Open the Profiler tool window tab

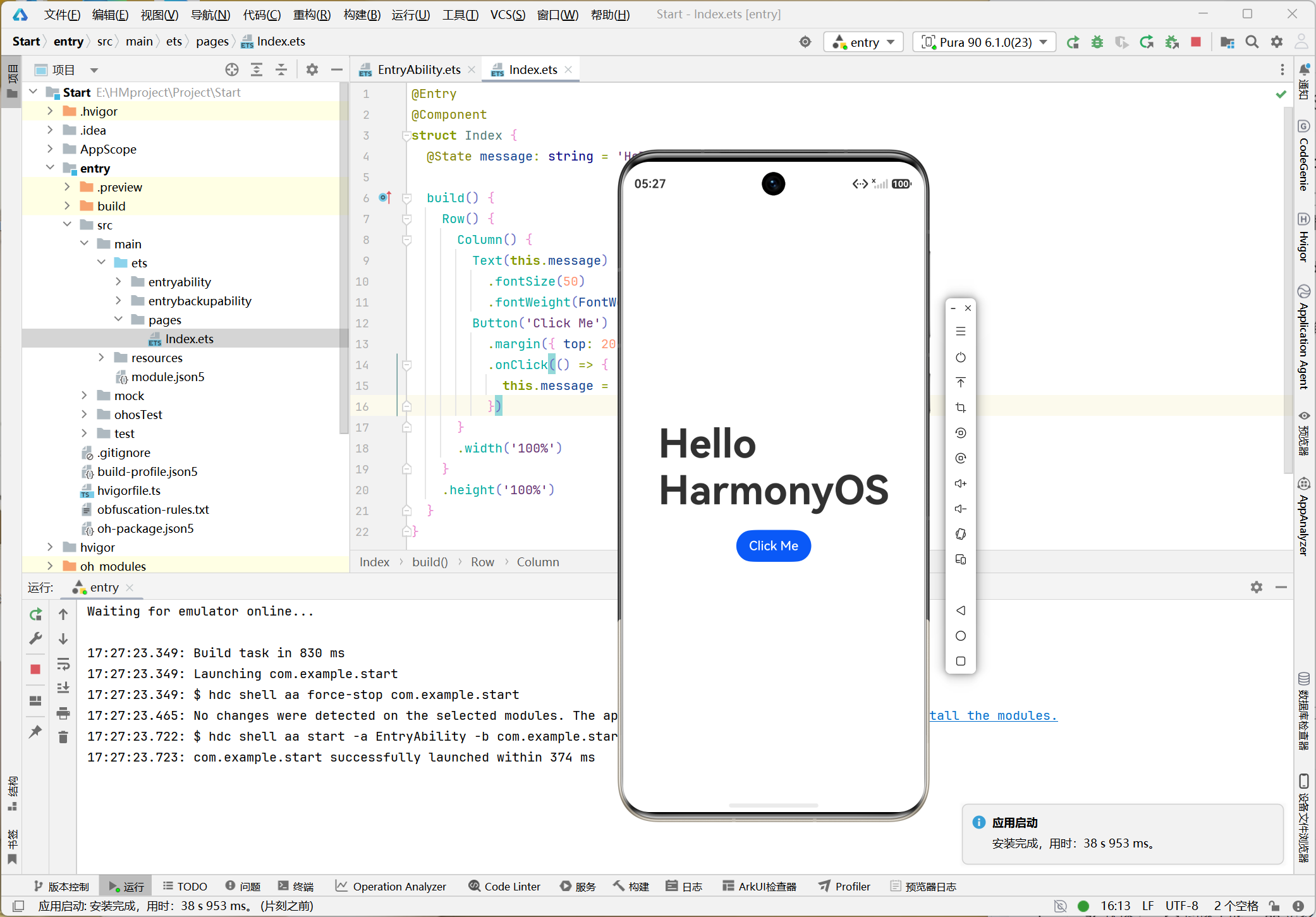point(844,886)
